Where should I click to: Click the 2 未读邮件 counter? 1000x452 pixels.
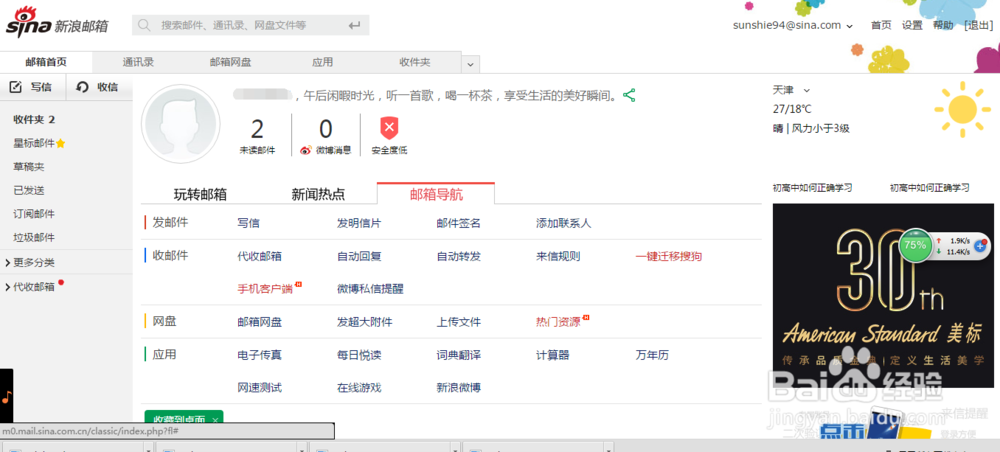[257, 136]
